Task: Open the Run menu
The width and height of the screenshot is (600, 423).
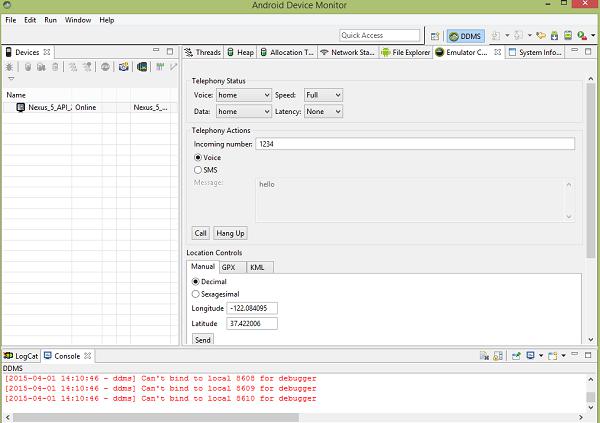Action: coord(51,20)
